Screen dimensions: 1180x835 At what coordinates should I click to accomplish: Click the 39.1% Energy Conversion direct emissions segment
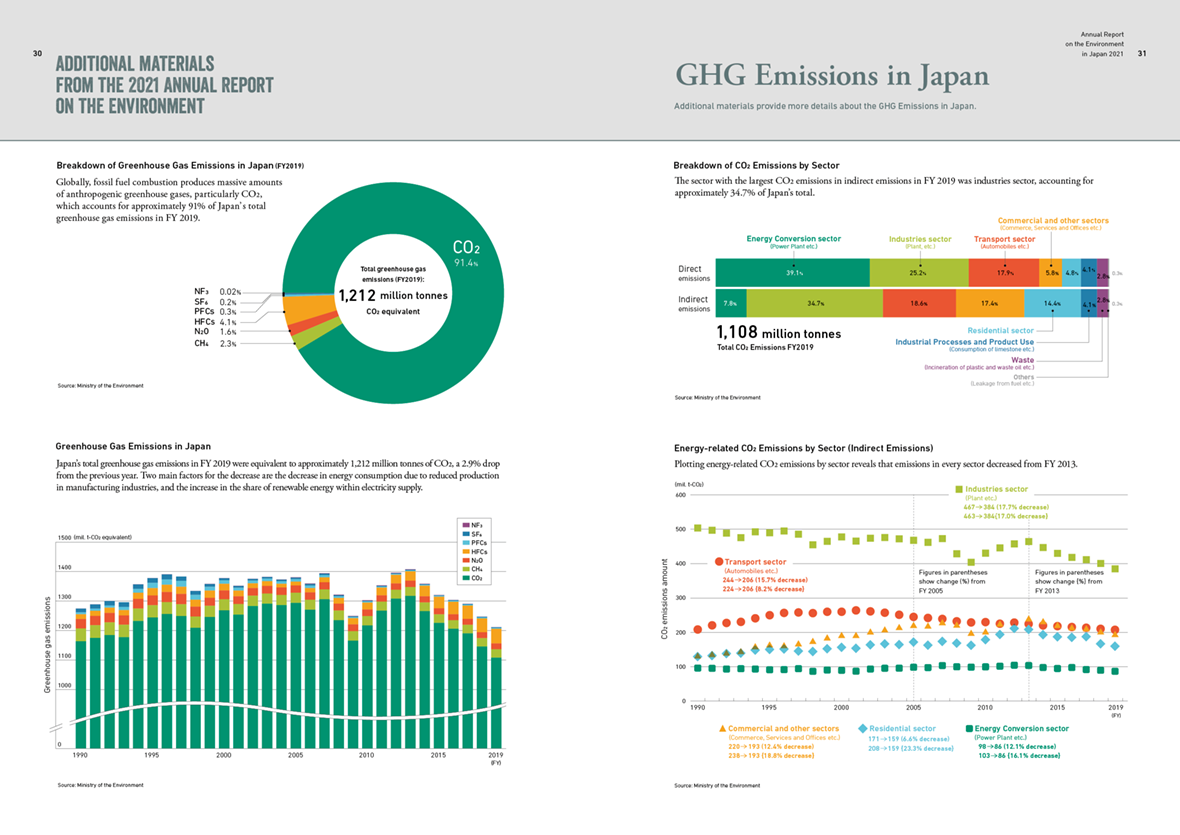793,272
